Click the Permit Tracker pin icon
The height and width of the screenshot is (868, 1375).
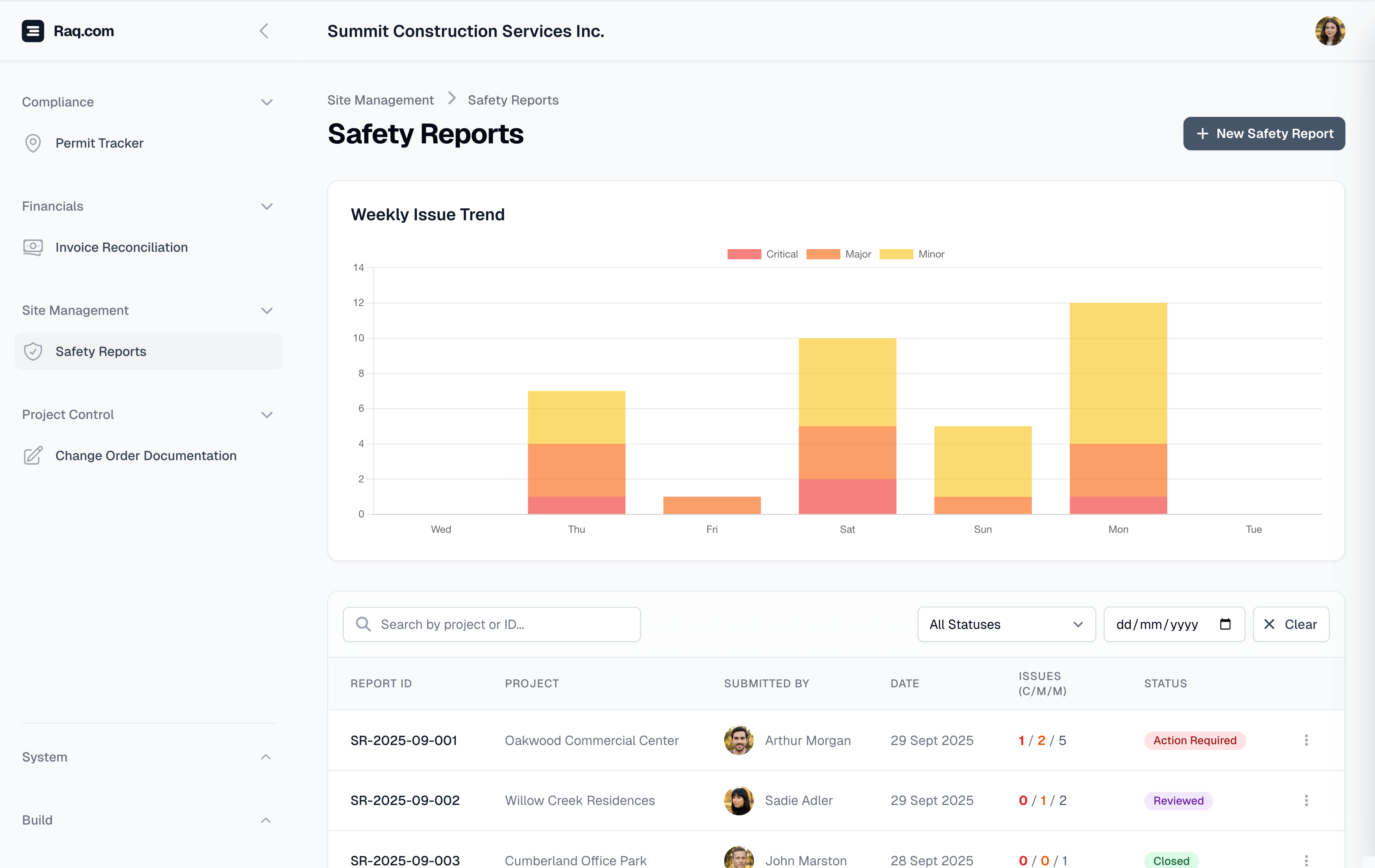[x=33, y=143]
